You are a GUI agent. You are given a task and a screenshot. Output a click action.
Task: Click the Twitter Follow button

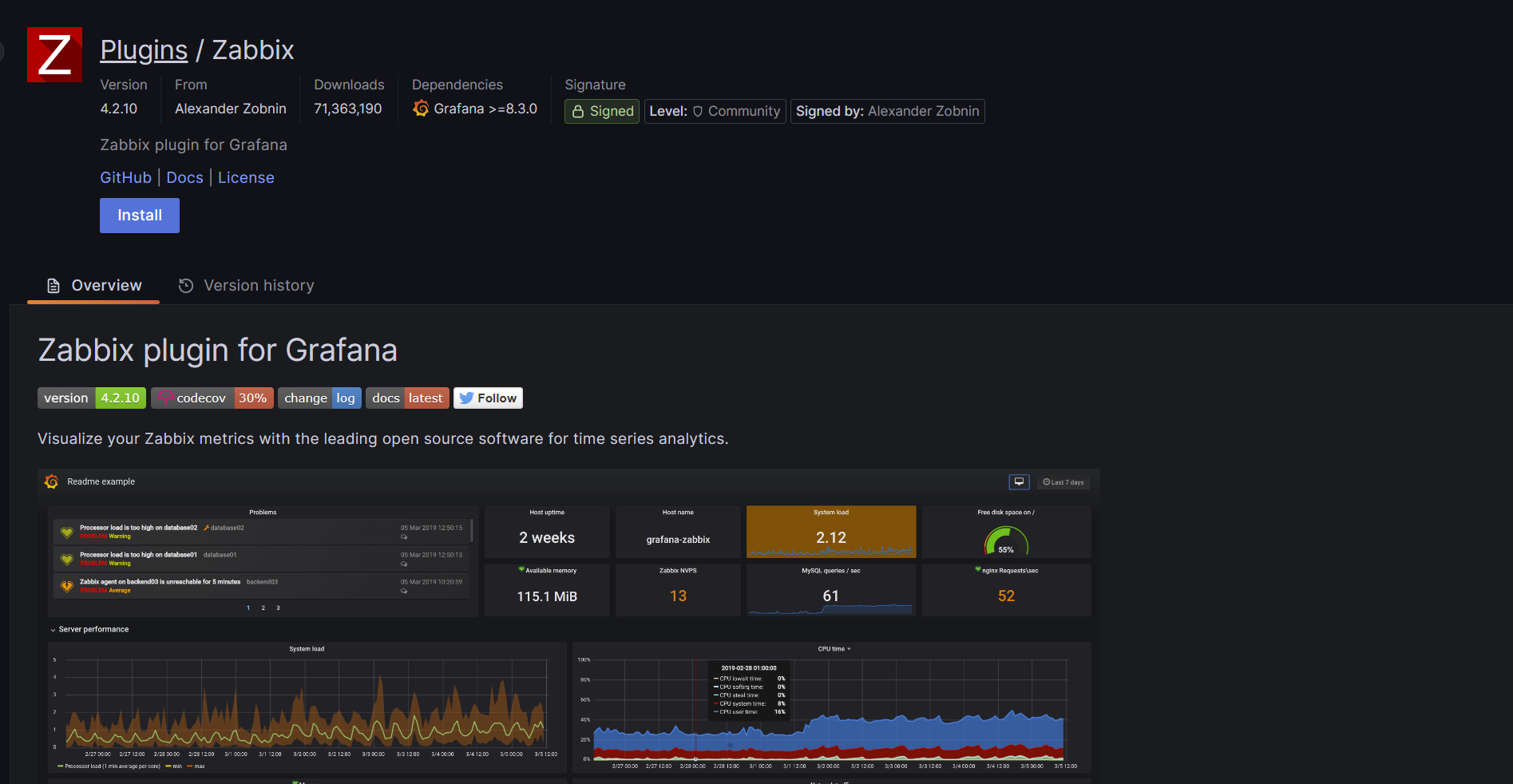[x=488, y=398]
